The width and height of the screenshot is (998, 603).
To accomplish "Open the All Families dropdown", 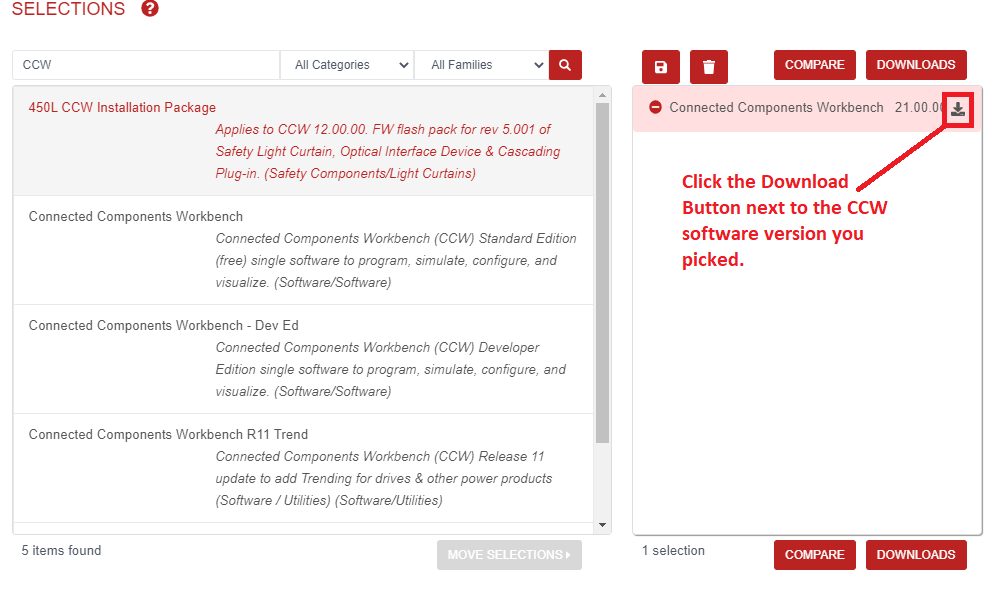I will pyautogui.click(x=482, y=65).
